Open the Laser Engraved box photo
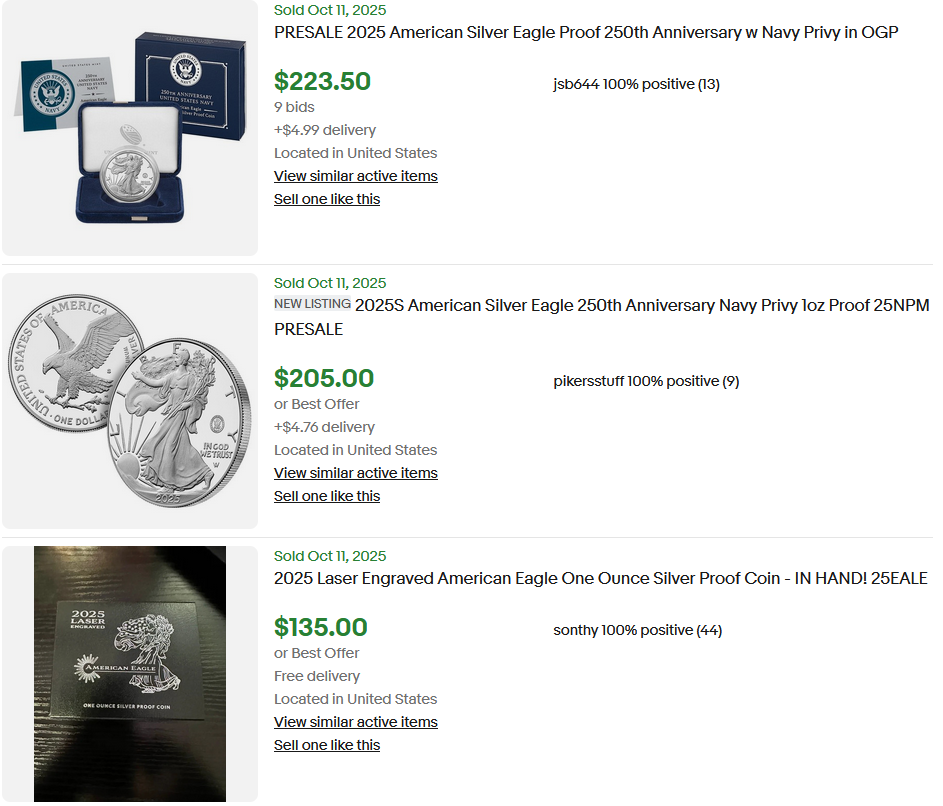 click(130, 673)
